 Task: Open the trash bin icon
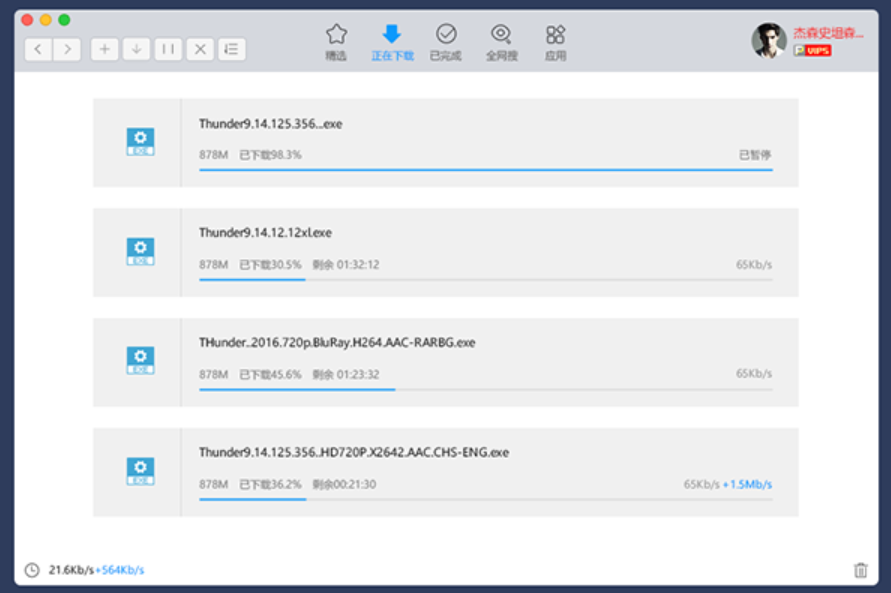click(860, 570)
